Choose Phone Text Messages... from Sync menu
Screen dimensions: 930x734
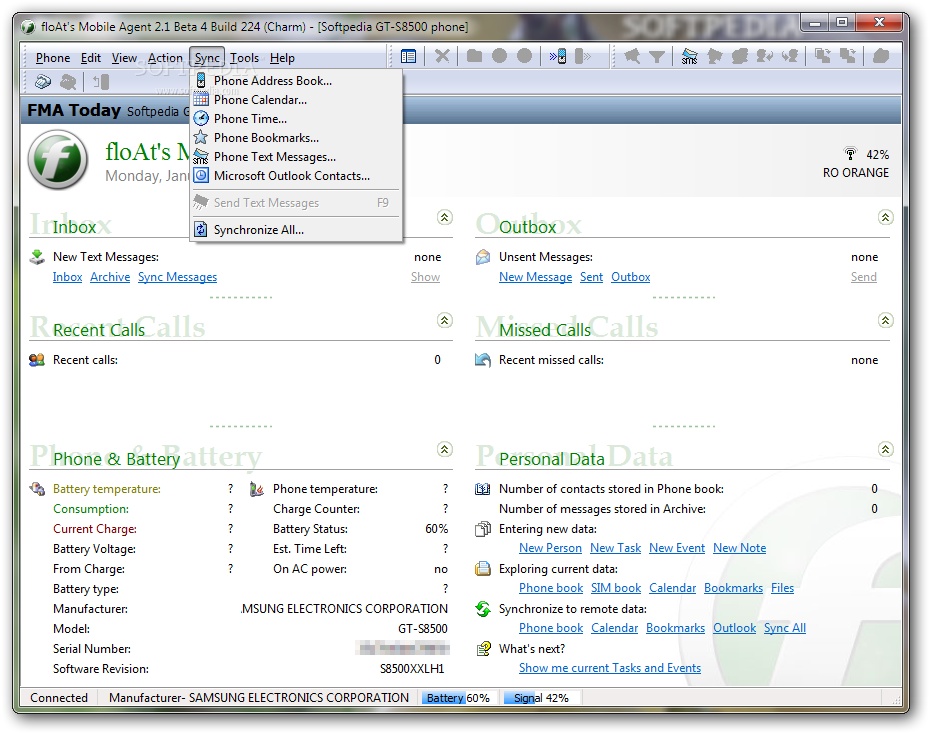click(296, 157)
